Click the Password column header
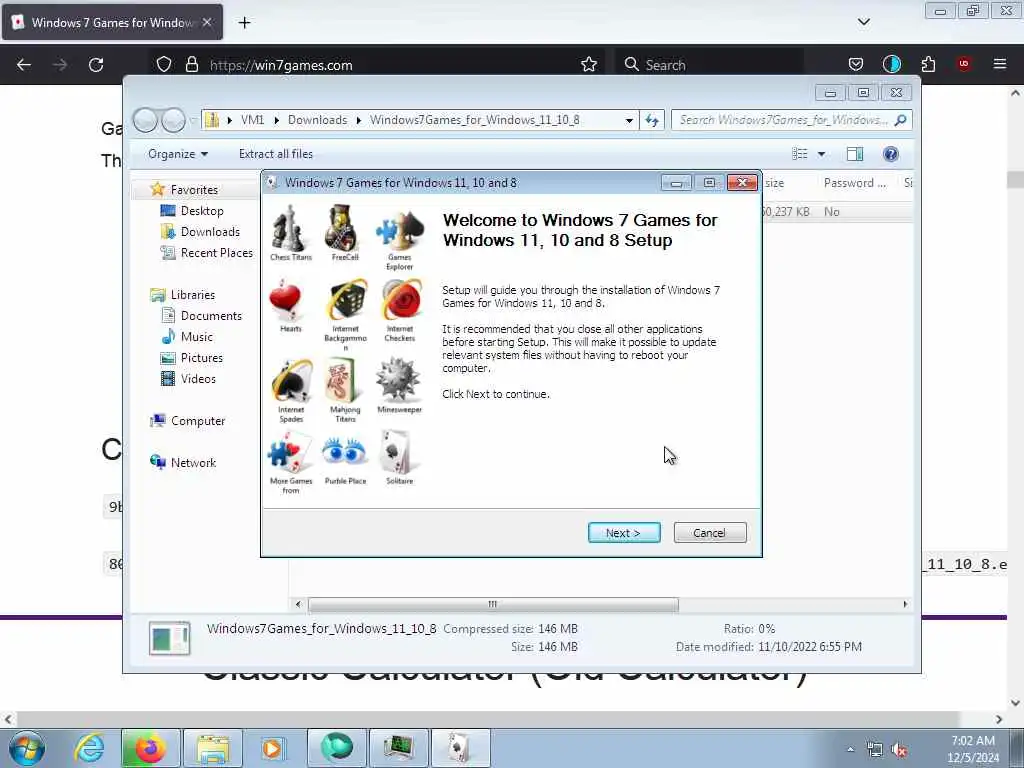This screenshot has width=1024, height=768. click(854, 183)
